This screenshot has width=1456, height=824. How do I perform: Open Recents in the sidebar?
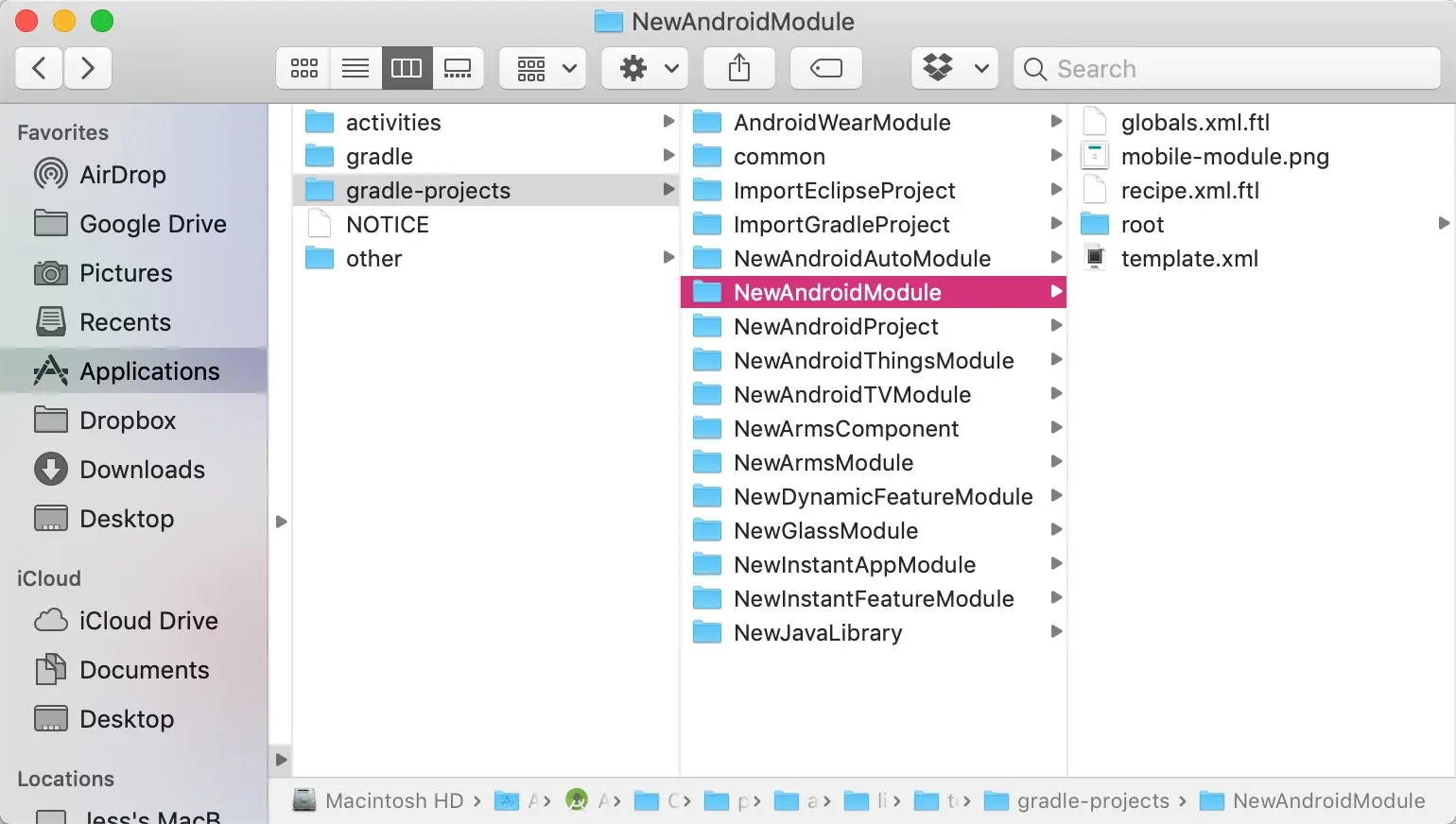click(133, 322)
